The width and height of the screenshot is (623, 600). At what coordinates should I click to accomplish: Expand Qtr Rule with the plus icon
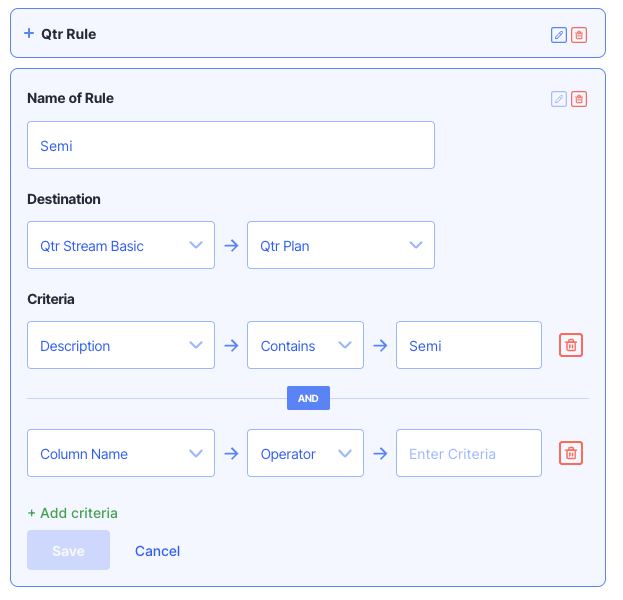(x=29, y=34)
